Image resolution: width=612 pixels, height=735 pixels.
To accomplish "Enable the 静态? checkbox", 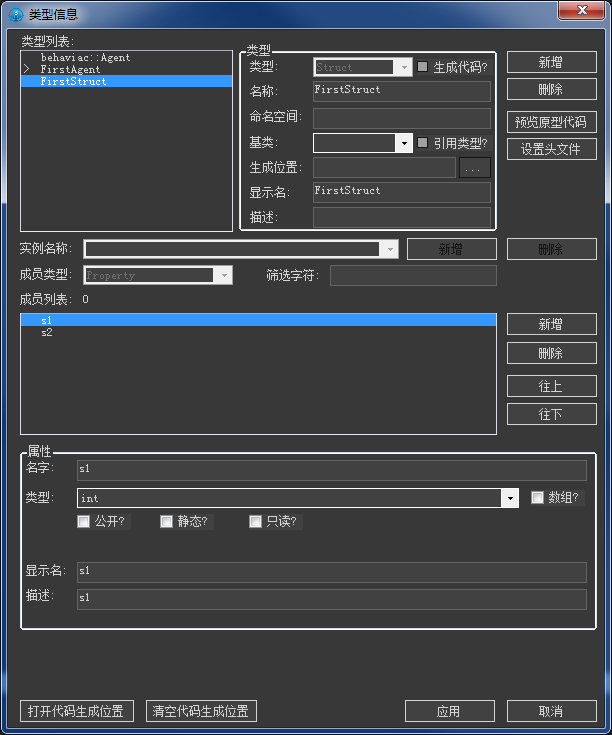I will (166, 521).
